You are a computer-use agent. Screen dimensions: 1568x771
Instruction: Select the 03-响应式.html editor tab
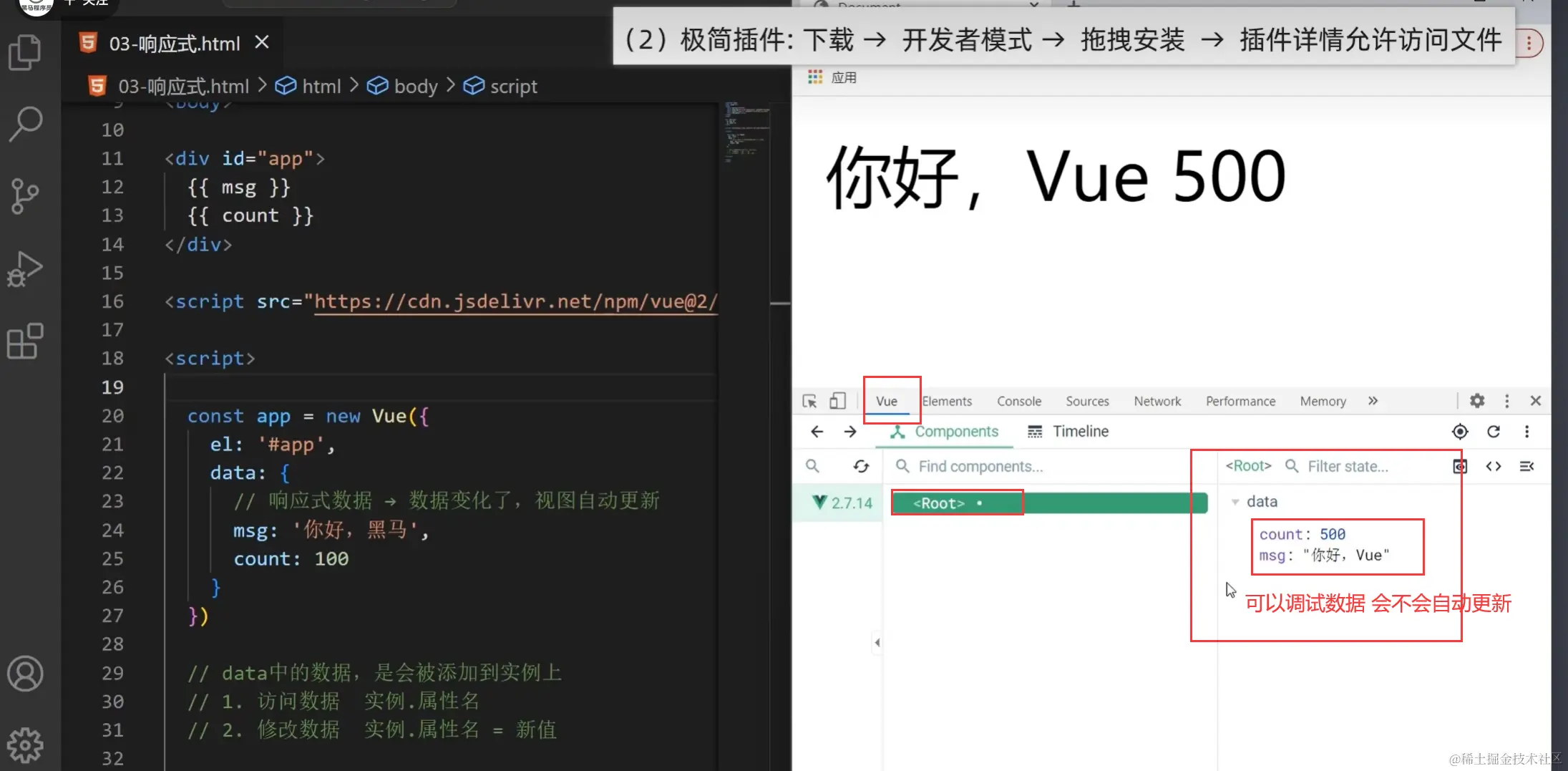coord(173,44)
